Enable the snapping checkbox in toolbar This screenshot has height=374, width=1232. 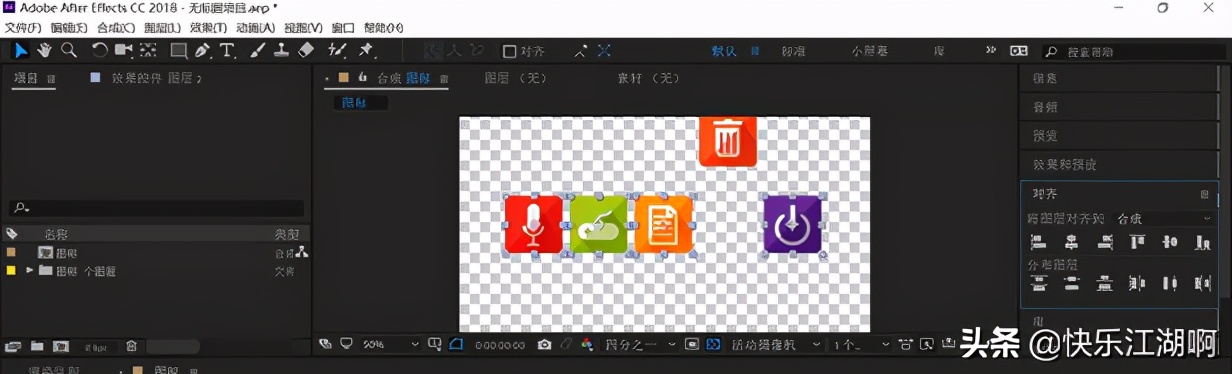[509, 51]
